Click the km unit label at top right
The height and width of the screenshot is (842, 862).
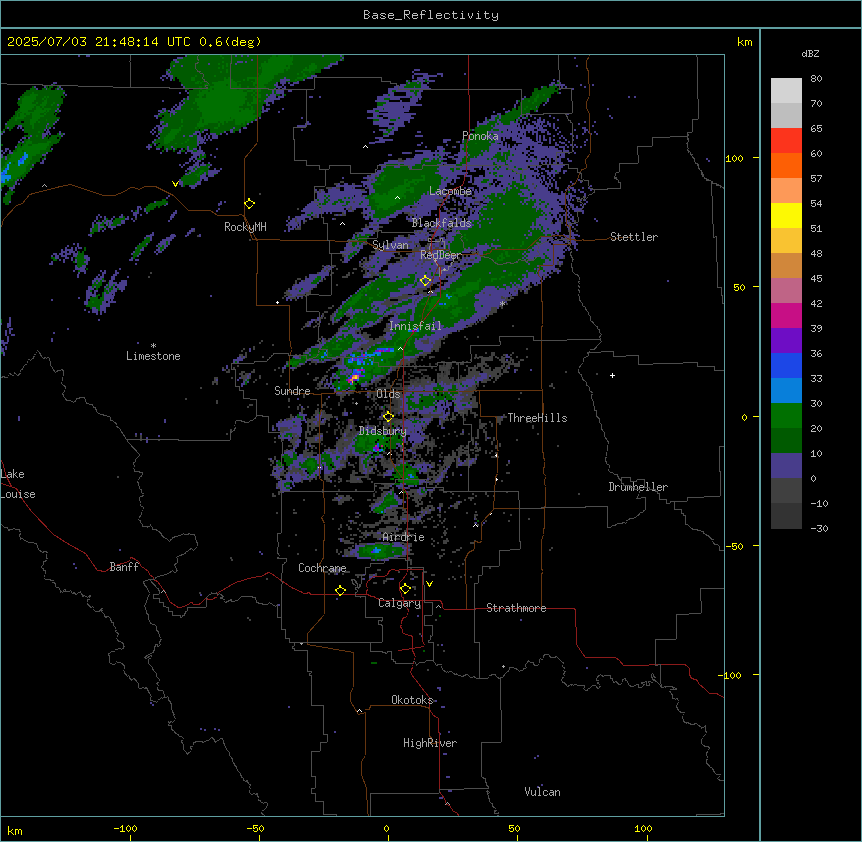pyautogui.click(x=745, y=42)
